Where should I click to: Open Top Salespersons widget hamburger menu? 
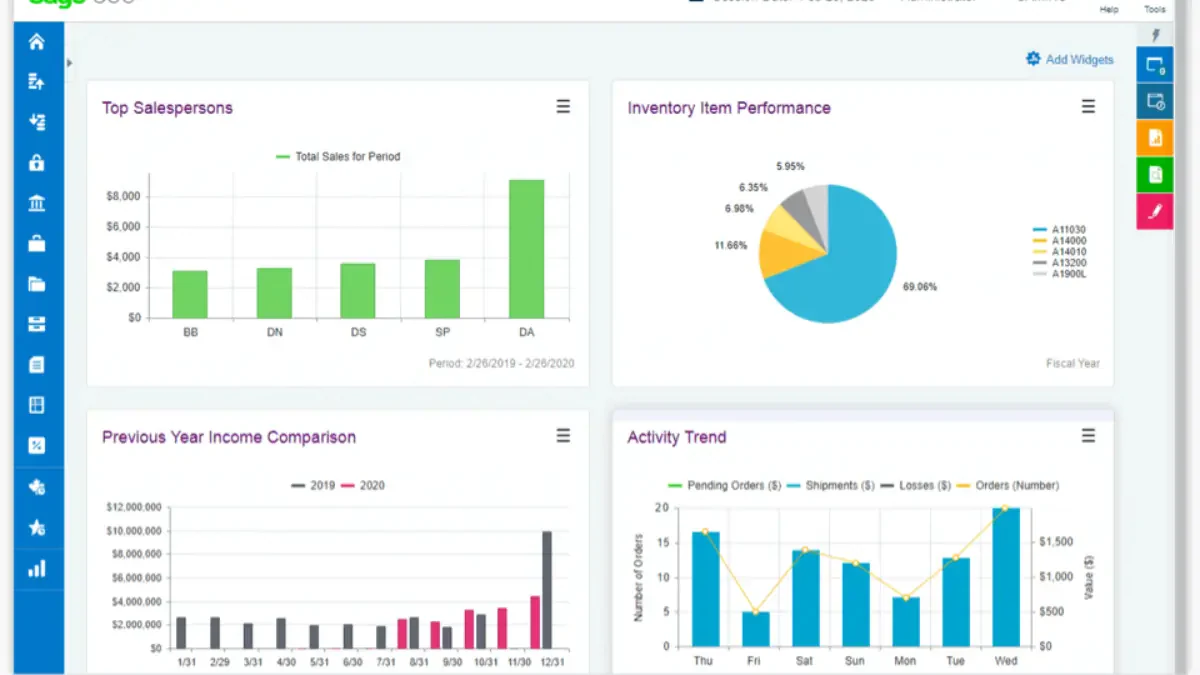click(563, 106)
